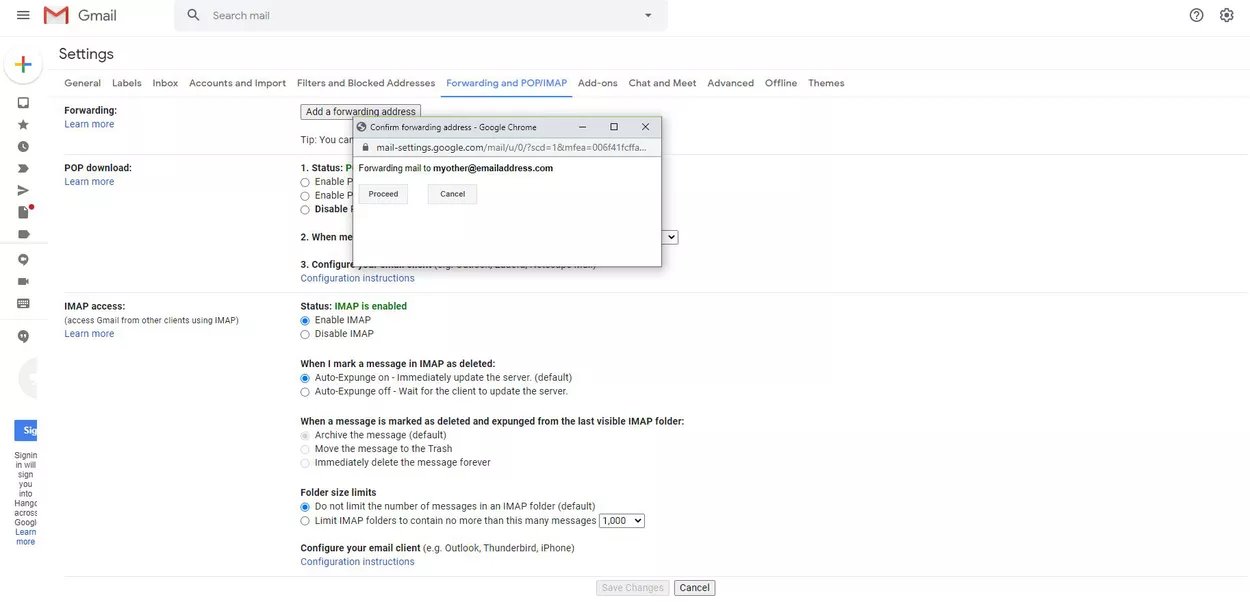Click the Hangouts quote icon
The width and height of the screenshot is (1250, 602).
coord(23,337)
